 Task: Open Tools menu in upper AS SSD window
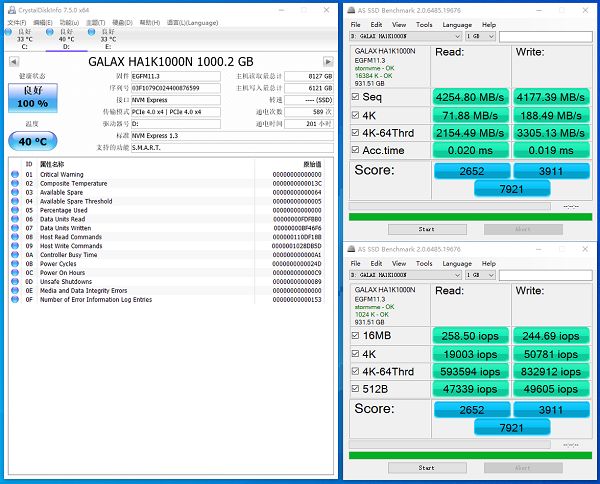(424, 24)
